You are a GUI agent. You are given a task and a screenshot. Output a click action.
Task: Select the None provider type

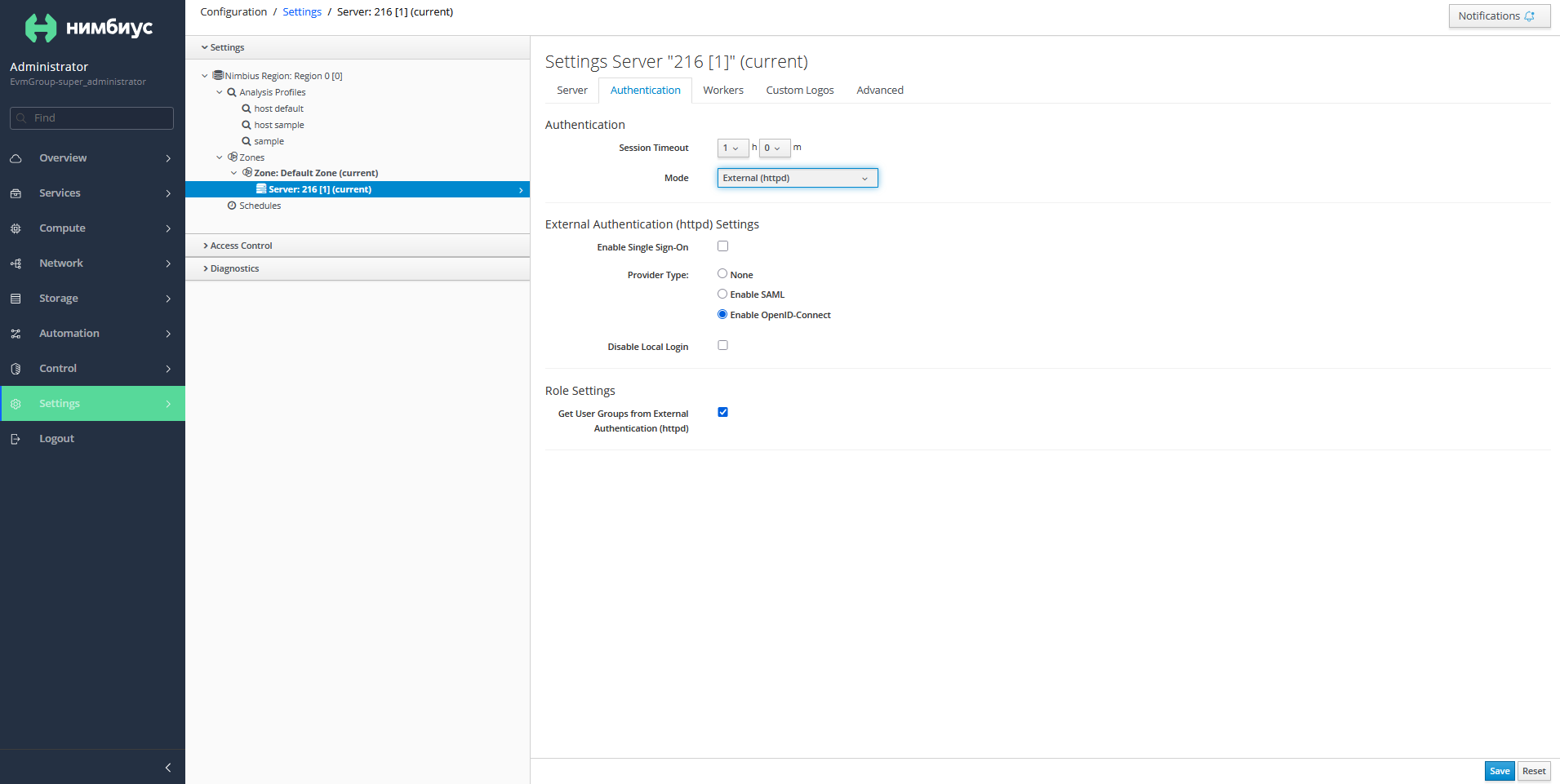click(722, 274)
